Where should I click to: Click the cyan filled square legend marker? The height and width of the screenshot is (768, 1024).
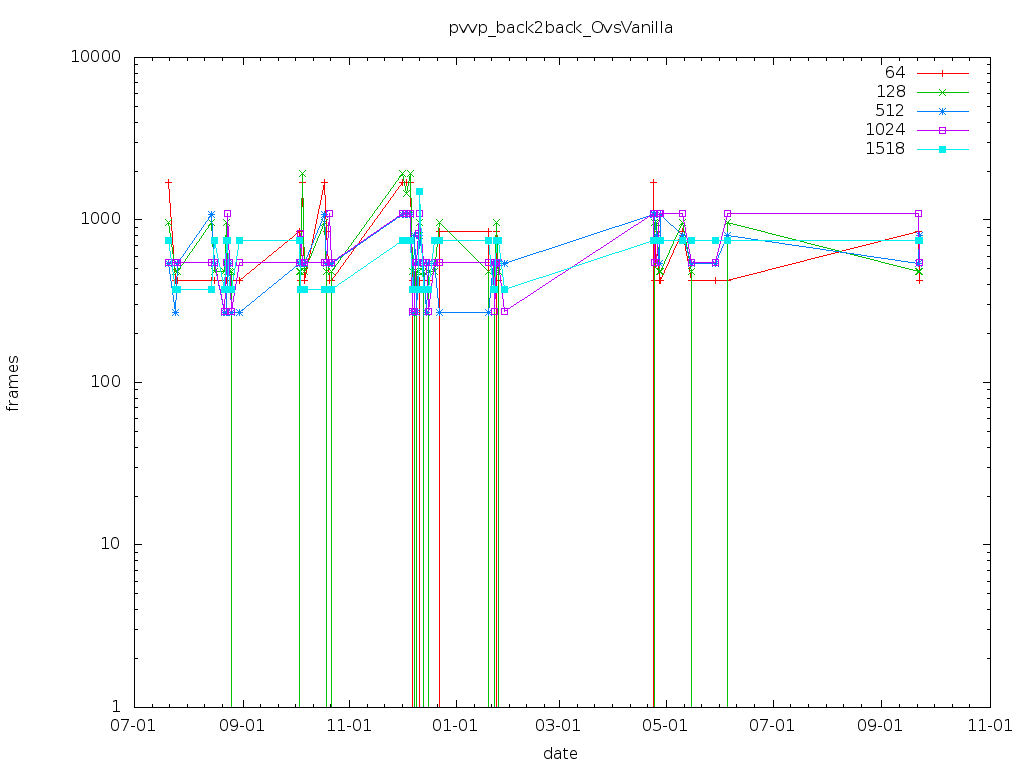942,149
